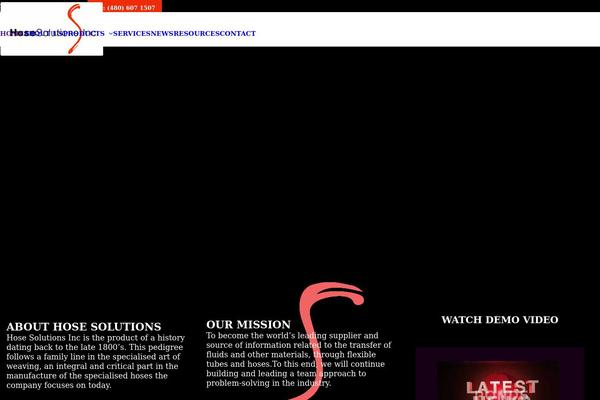Click the Hose Solutions Inc logo
Viewport: 600px width, 400px height.
pos(52,29)
